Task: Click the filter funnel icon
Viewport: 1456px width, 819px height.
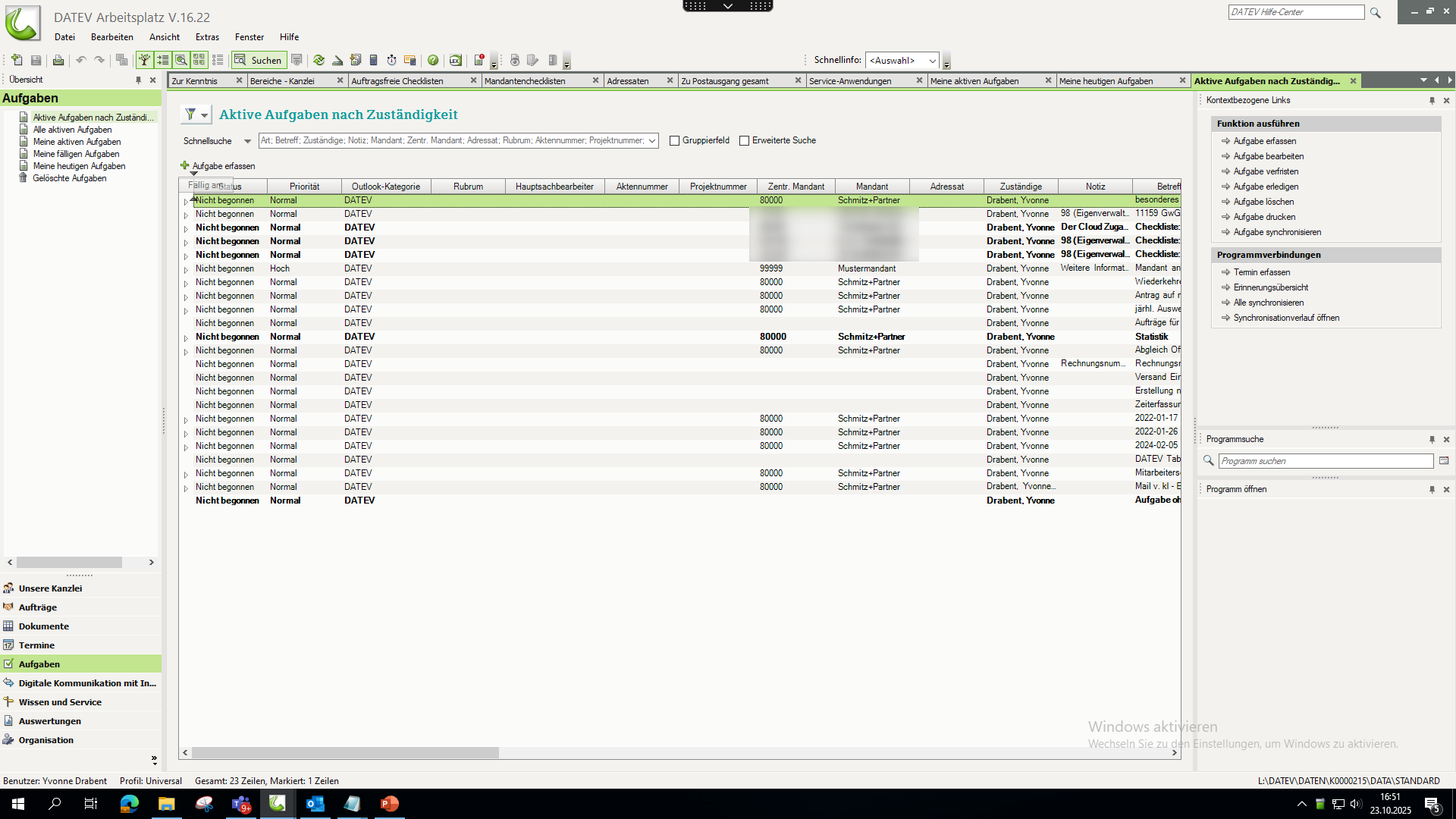Action: [x=190, y=115]
